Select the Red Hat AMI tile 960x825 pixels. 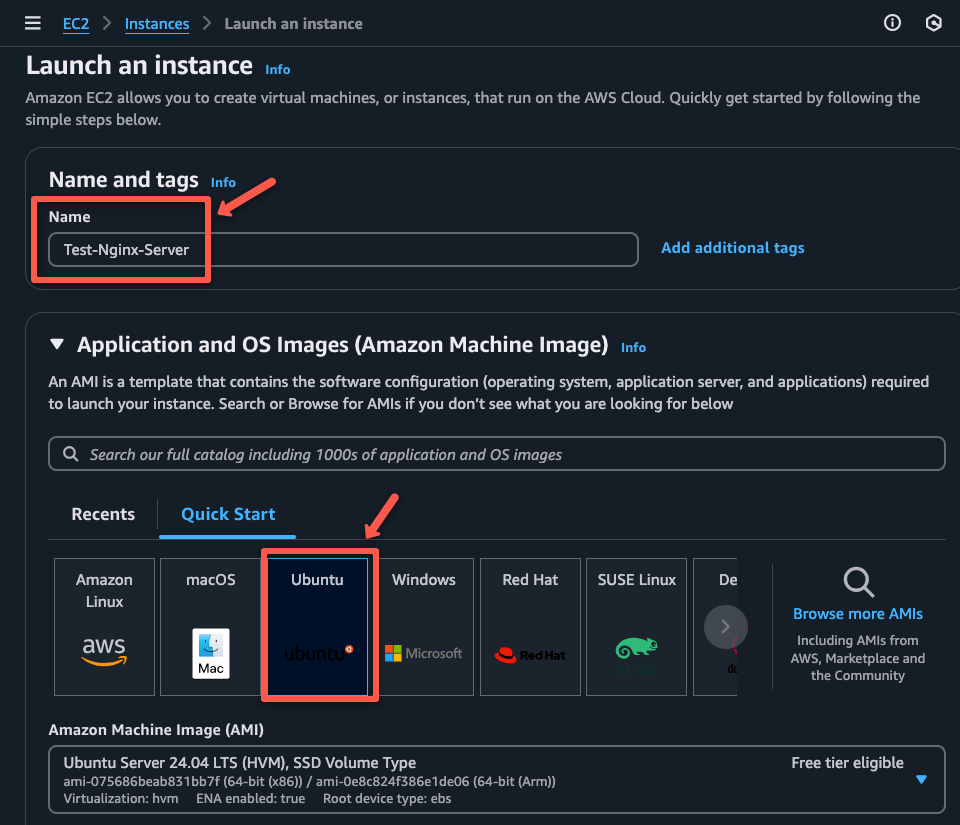coord(530,627)
